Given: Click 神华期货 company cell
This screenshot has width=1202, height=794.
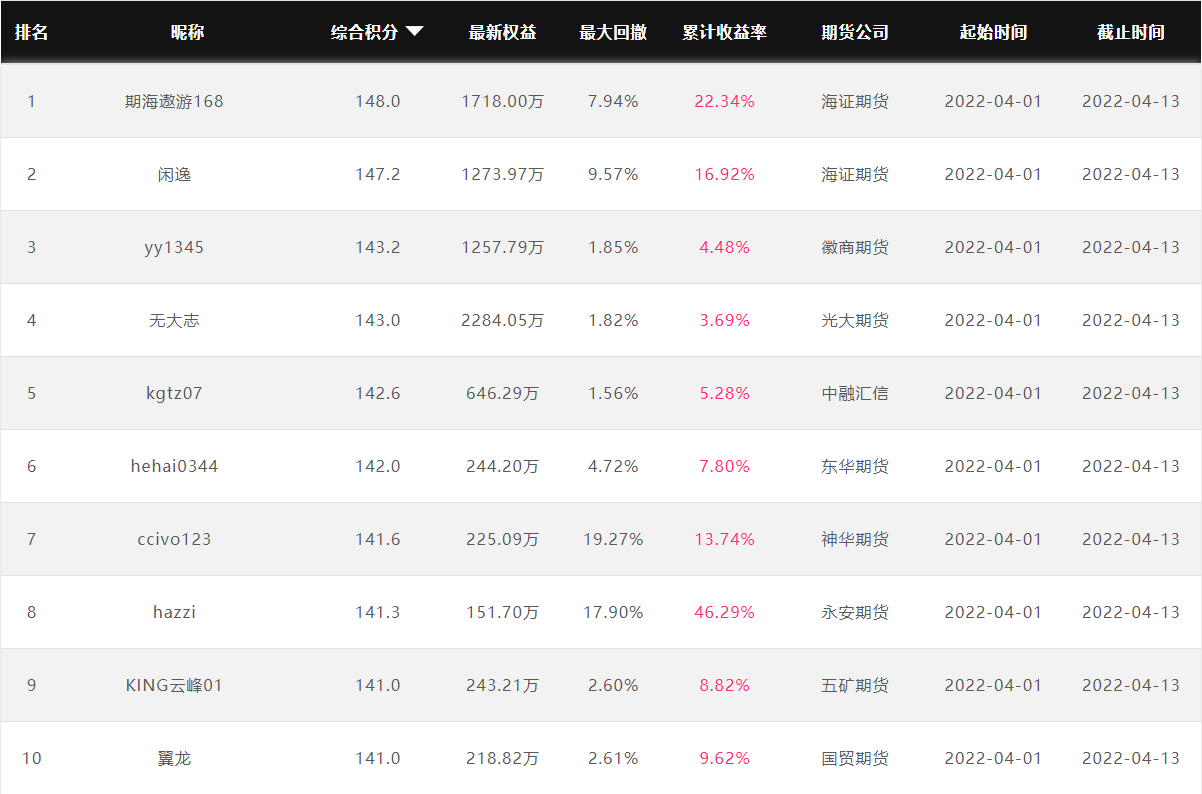Looking at the screenshot, I should click(x=855, y=539).
